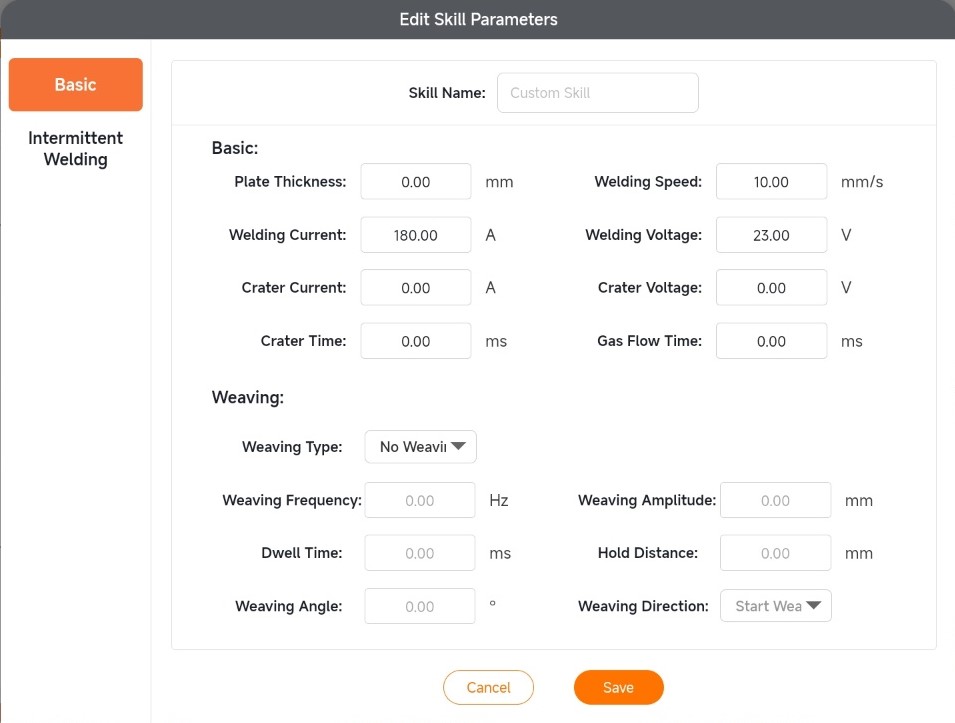Click the Weaving Angle input

coord(420,606)
